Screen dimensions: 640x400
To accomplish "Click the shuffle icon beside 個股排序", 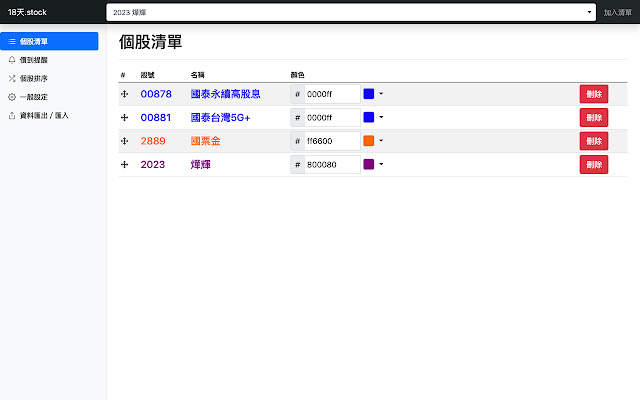I will pos(12,78).
